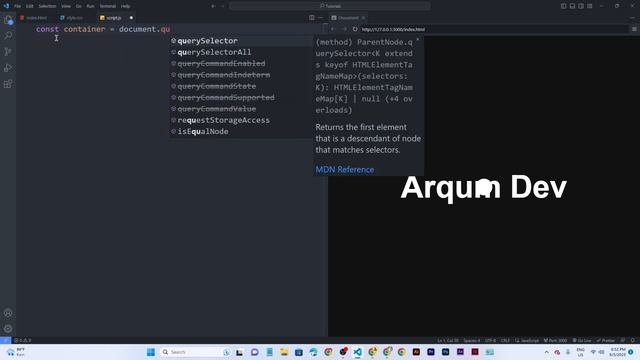This screenshot has width=640, height=360.
Task: Toggle the panel layout icon
Action: point(572,6)
